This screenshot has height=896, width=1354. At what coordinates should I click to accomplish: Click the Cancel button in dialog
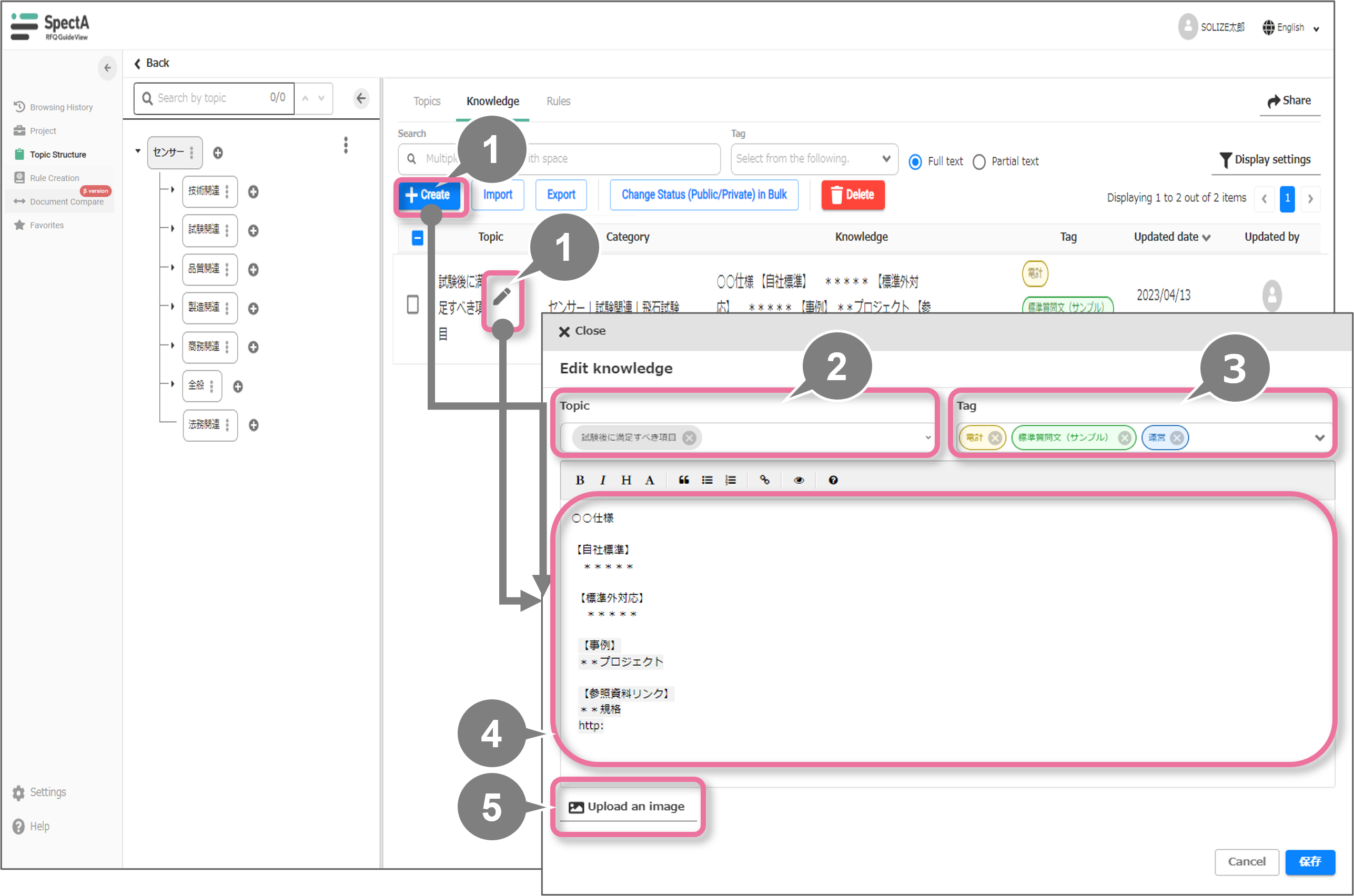pos(1246,861)
